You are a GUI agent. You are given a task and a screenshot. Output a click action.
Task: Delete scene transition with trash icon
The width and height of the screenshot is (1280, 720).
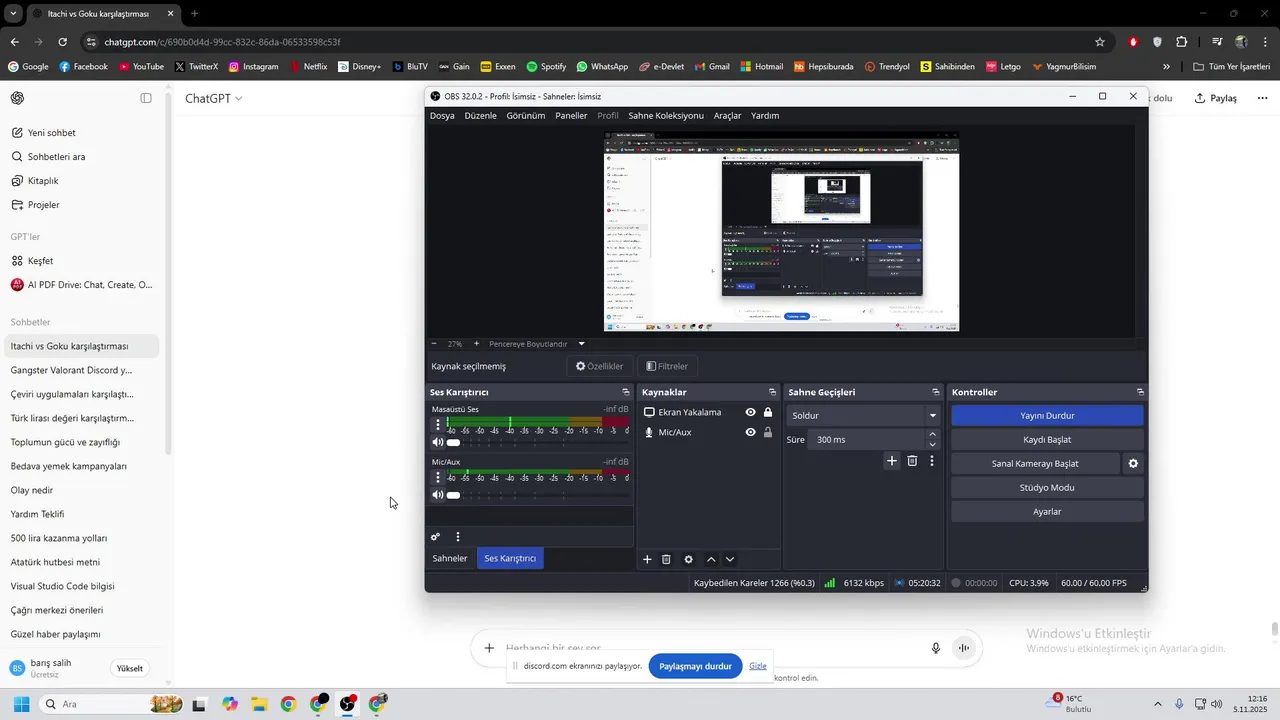pos(912,461)
